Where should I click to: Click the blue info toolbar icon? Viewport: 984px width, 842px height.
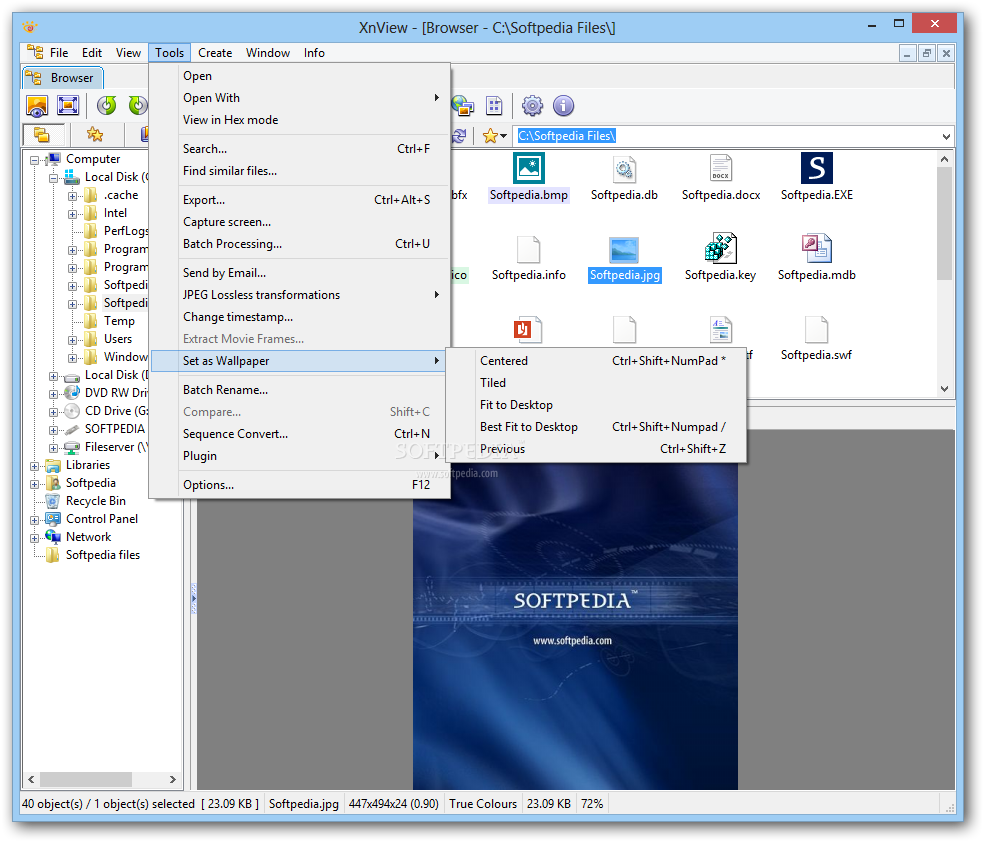pos(563,105)
